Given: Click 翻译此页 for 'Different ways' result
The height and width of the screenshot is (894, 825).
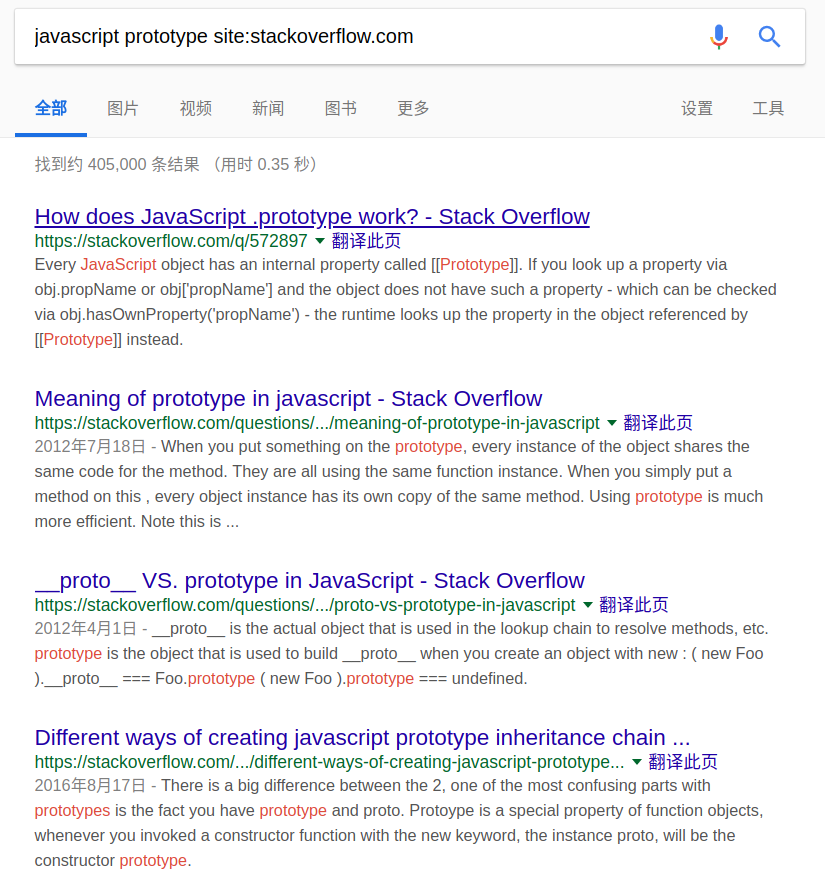Looking at the screenshot, I should point(683,761).
